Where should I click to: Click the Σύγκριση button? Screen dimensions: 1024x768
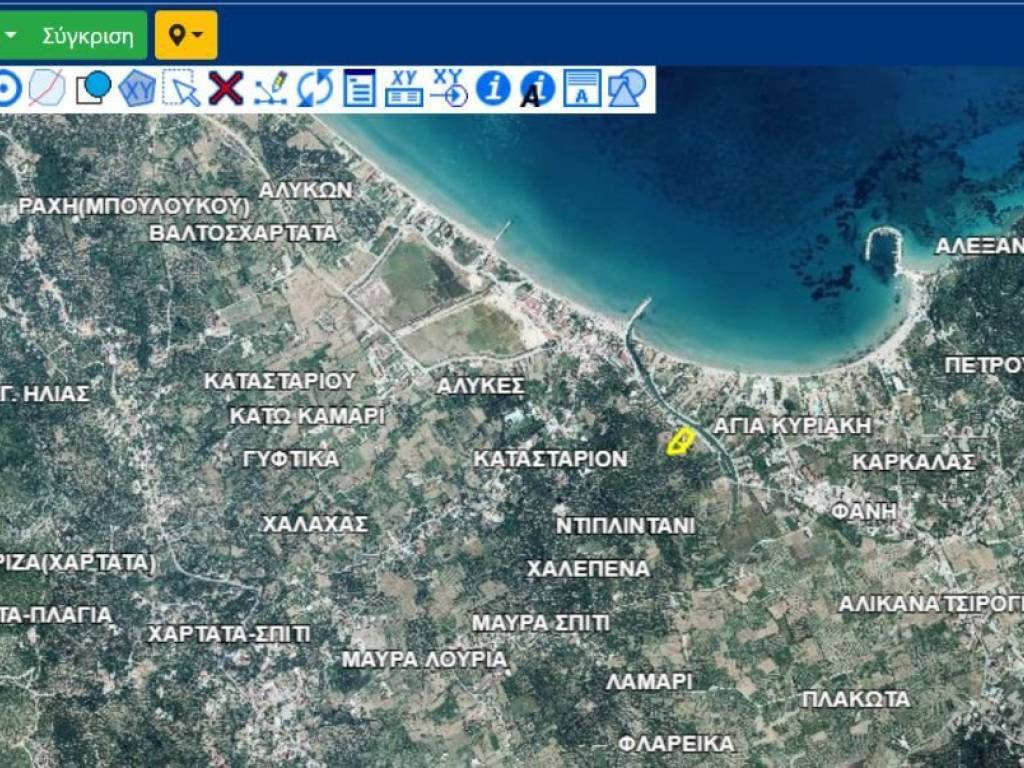(87, 36)
